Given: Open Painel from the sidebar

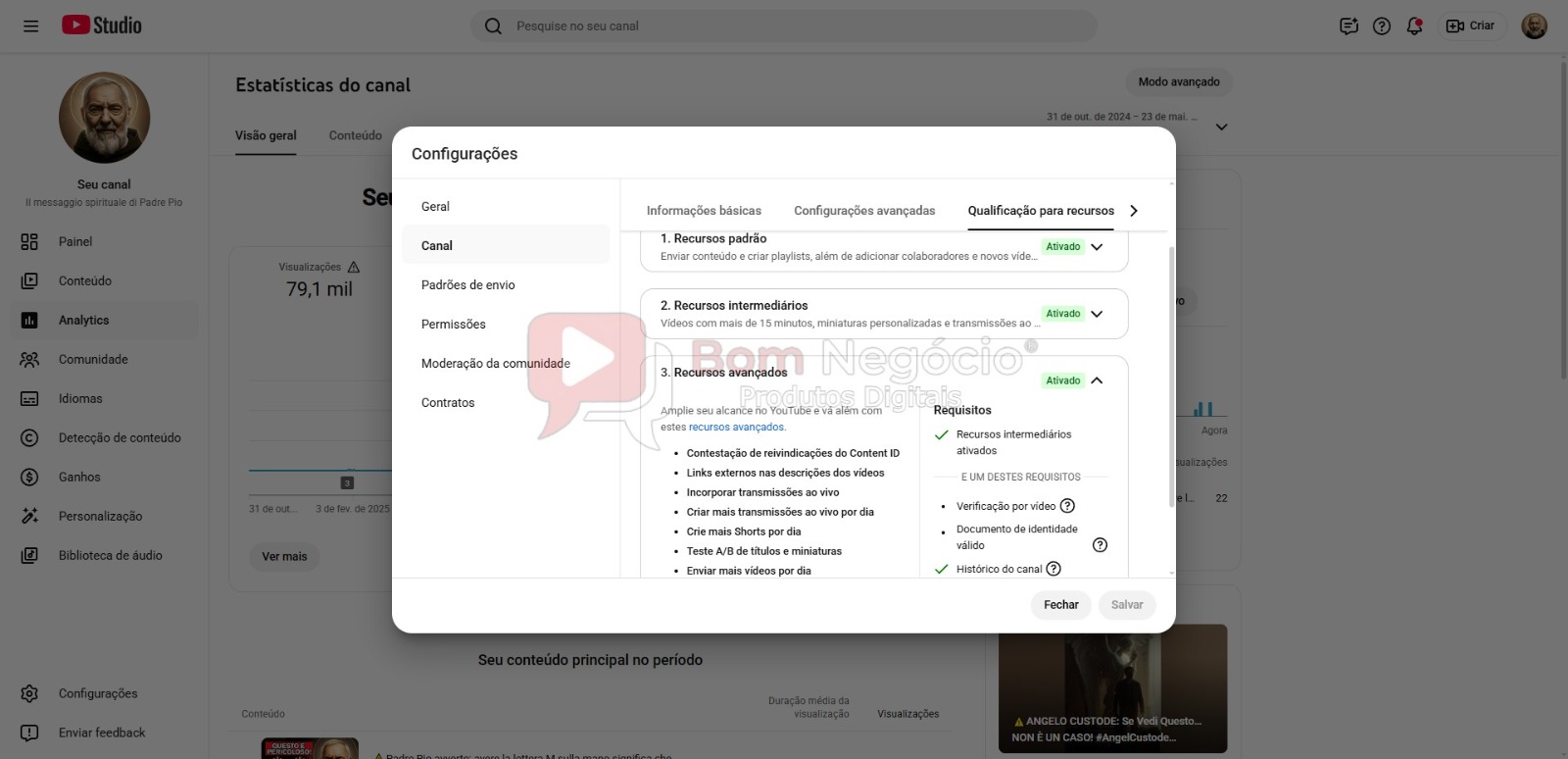Looking at the screenshot, I should pyautogui.click(x=104, y=242).
